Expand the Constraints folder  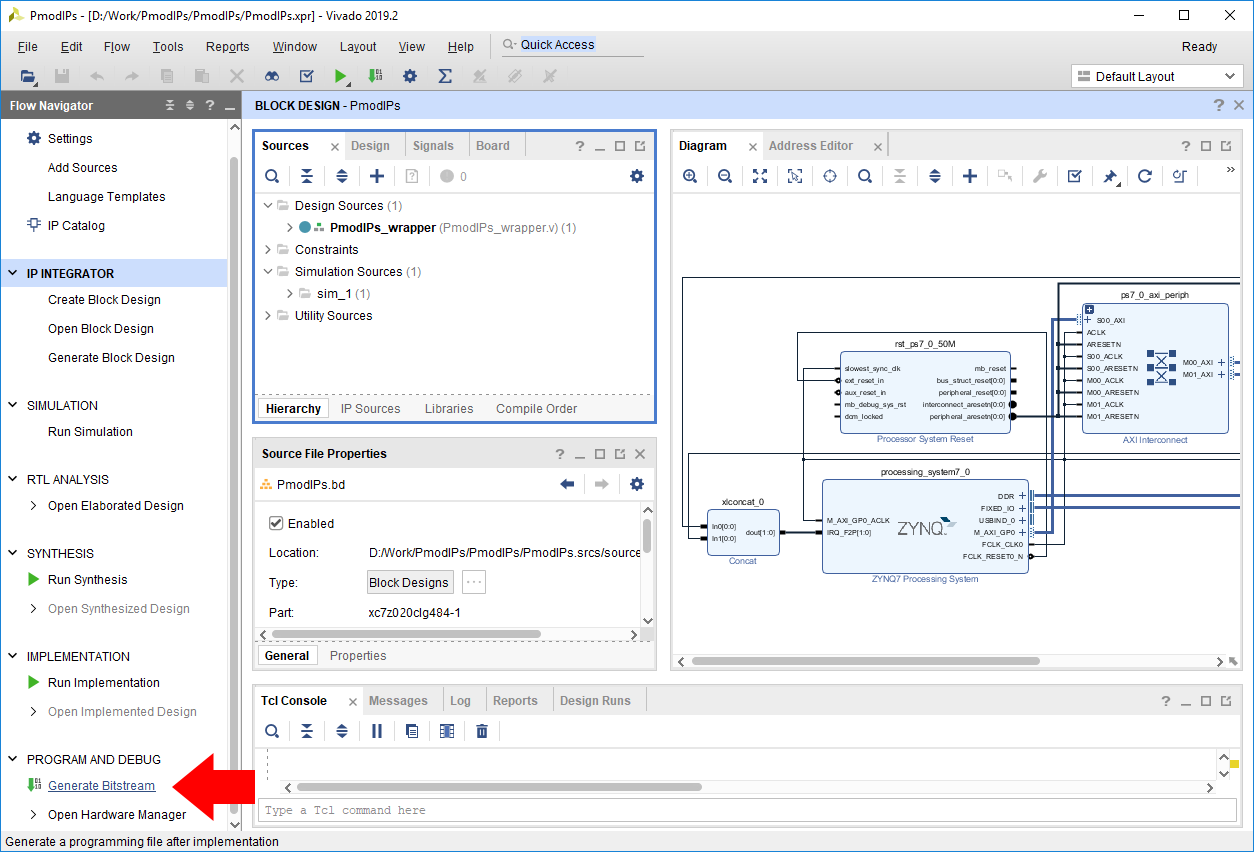pos(268,250)
